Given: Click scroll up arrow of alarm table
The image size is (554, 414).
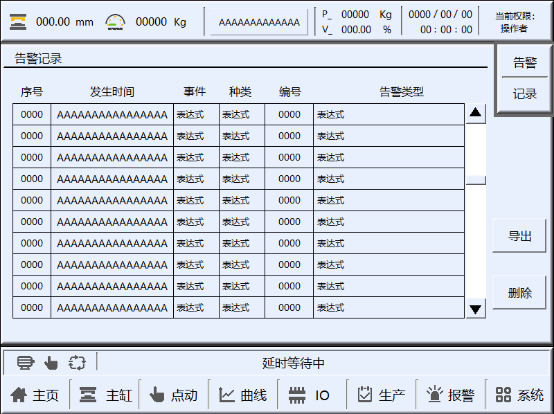Looking at the screenshot, I should click(x=476, y=113).
